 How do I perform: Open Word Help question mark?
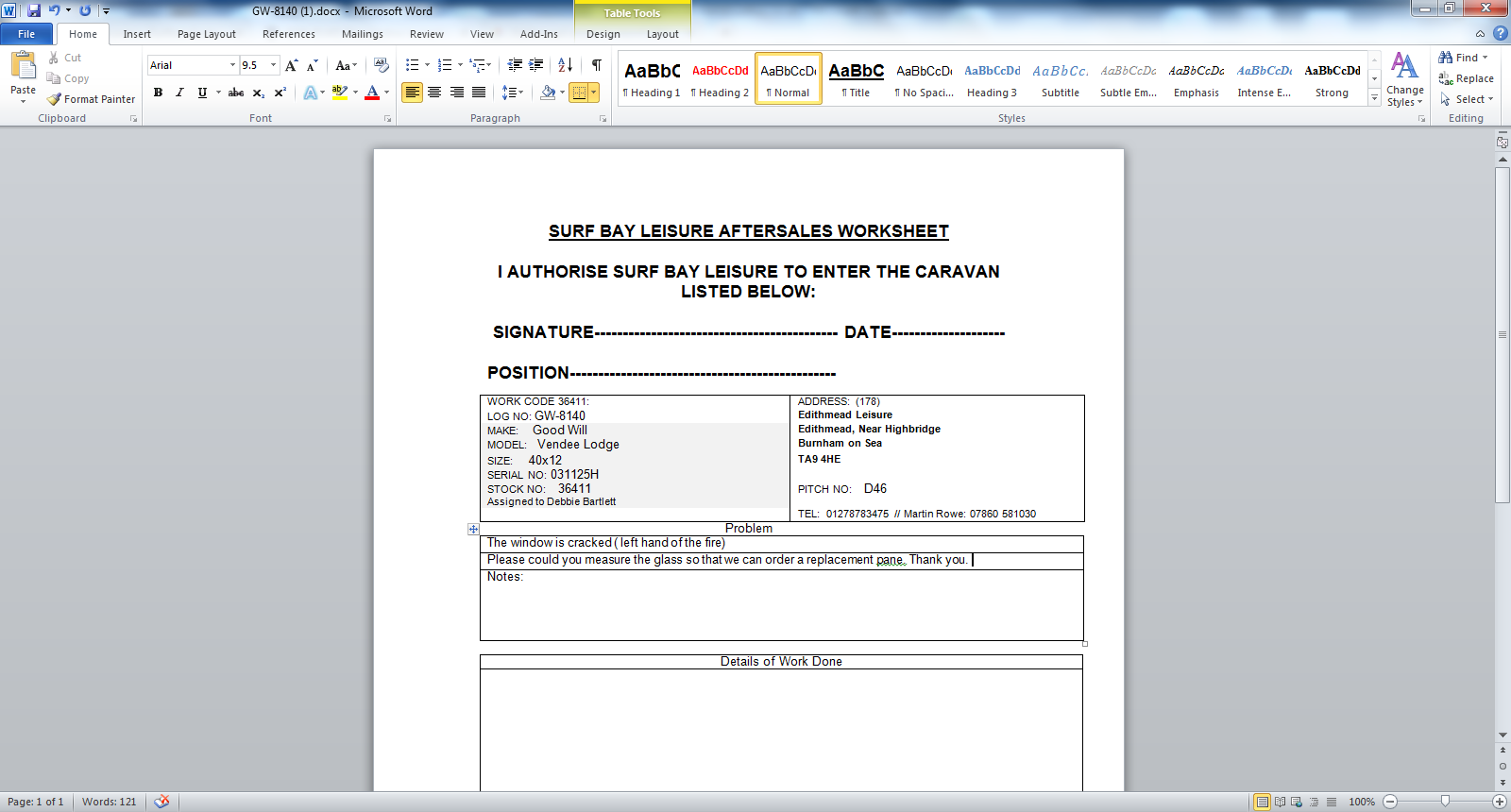point(1500,33)
